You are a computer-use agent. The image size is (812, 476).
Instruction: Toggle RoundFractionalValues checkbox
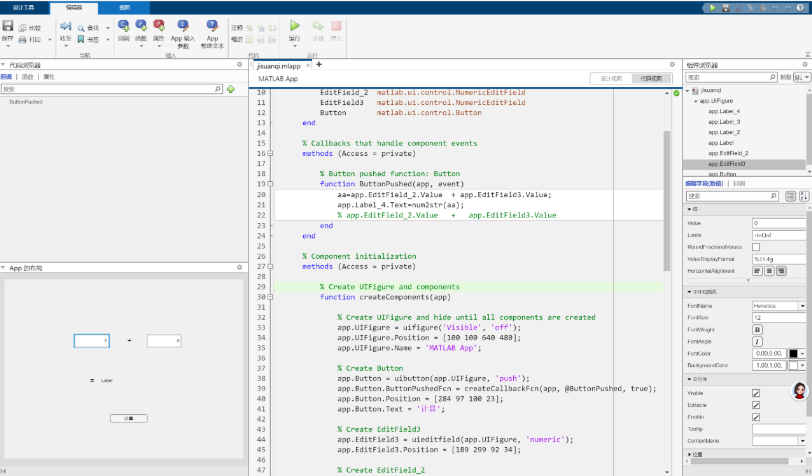(x=756, y=247)
